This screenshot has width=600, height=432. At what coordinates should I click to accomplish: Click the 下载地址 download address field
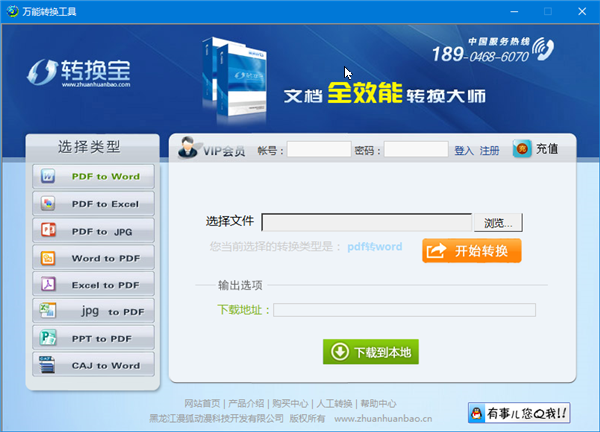point(404,310)
